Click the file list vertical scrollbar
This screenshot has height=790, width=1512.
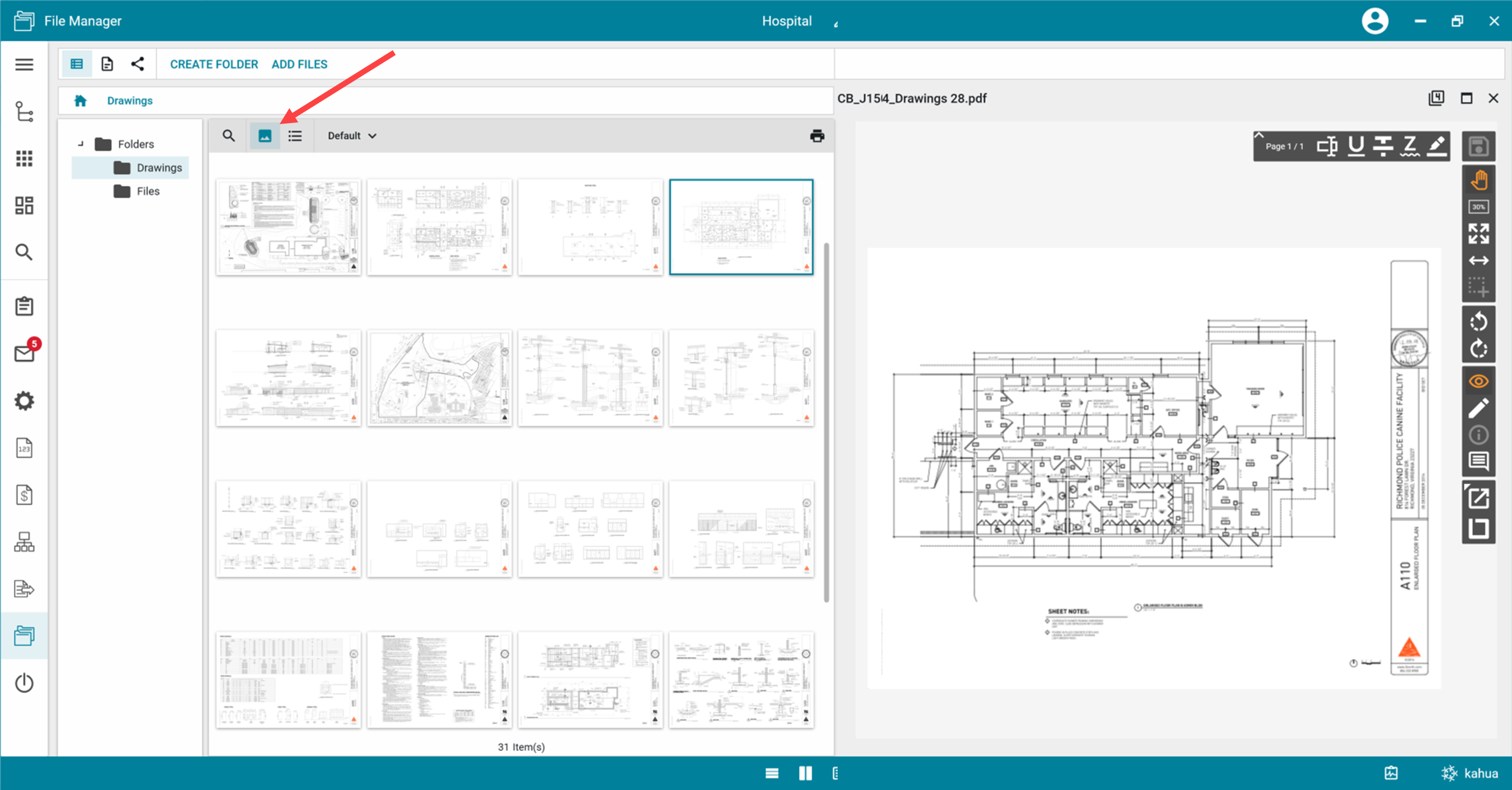826,422
